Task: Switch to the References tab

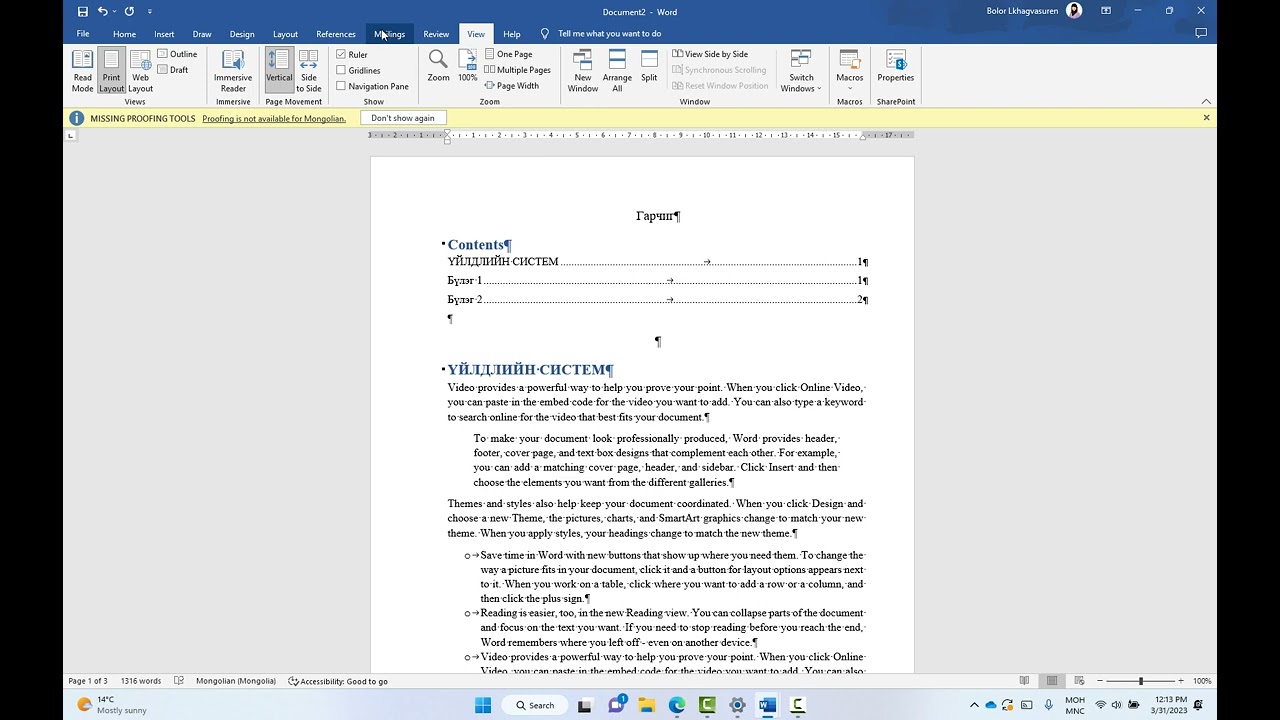Action: [x=336, y=34]
